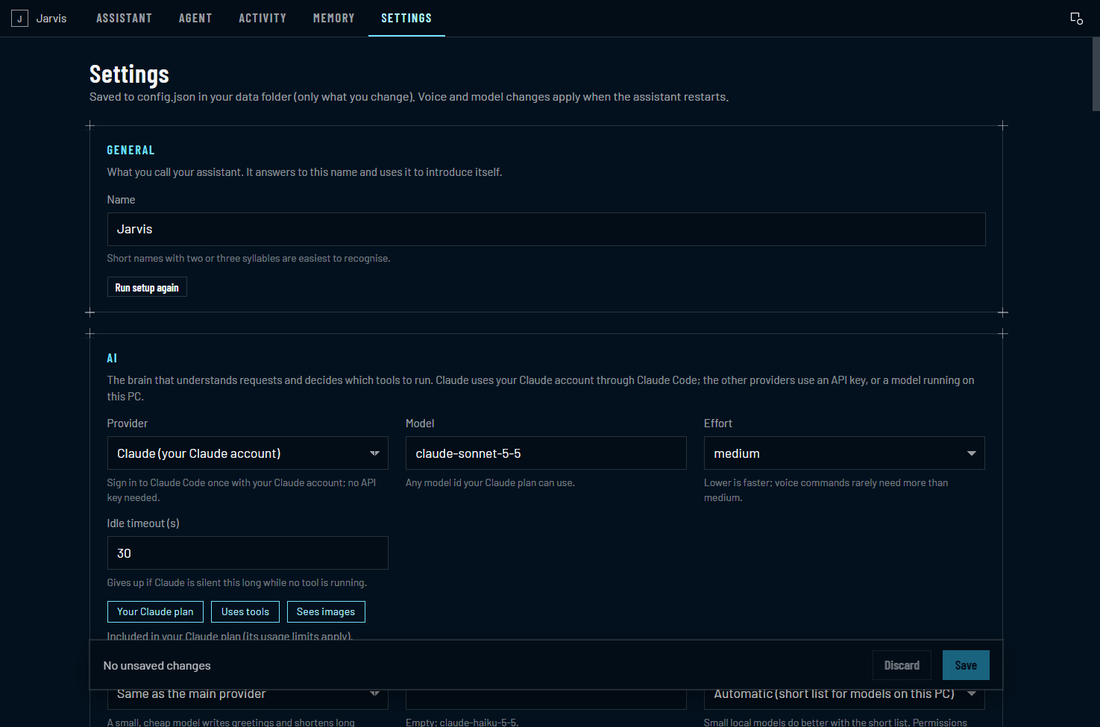Click the Idle timeout field showing 30

[248, 553]
